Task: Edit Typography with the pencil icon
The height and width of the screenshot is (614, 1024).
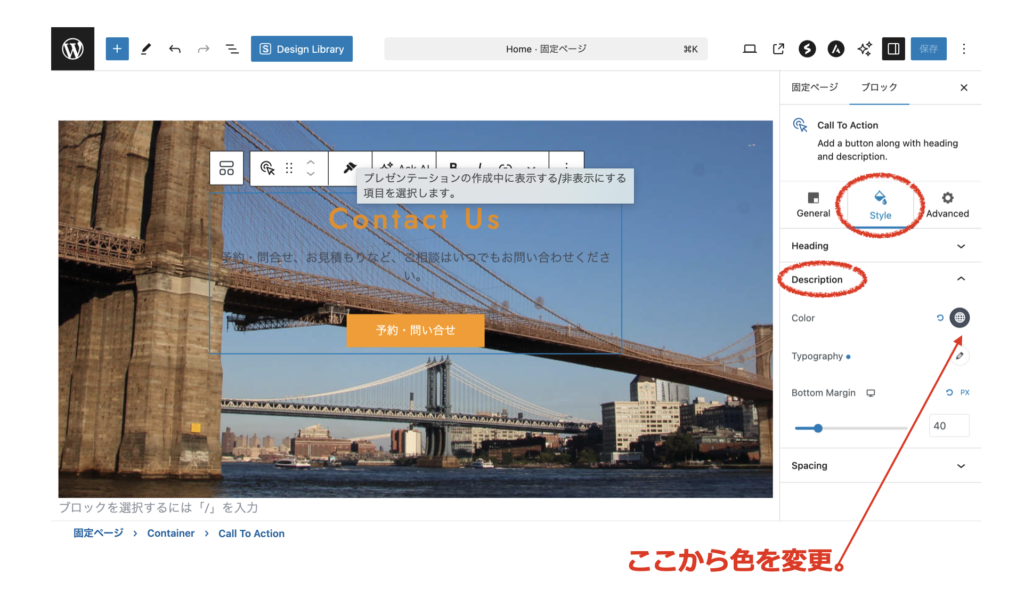Action: coord(959,356)
